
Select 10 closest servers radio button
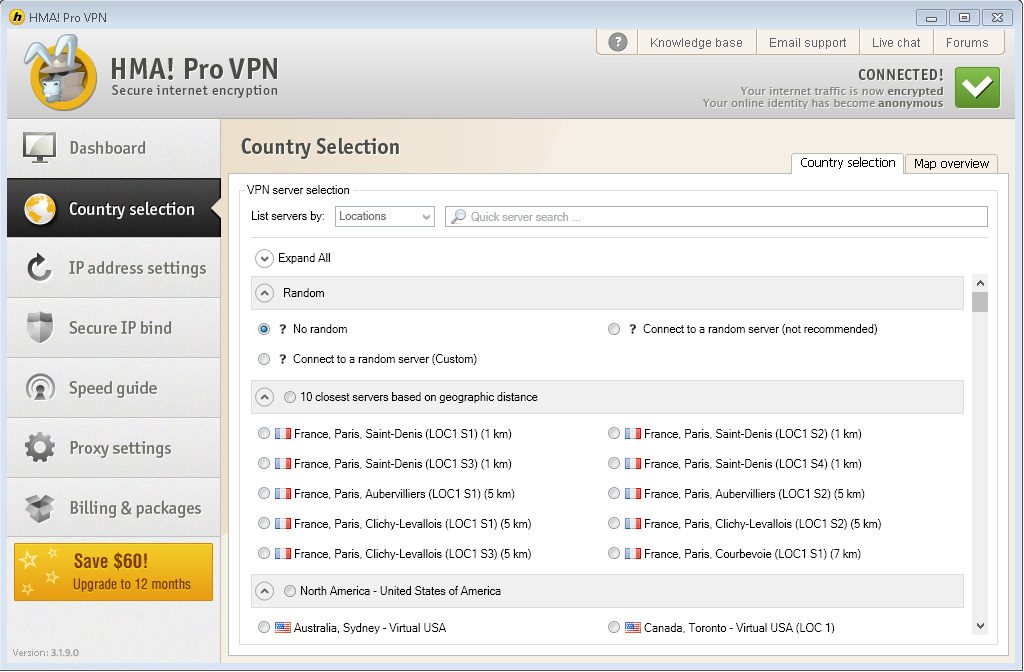click(x=290, y=397)
